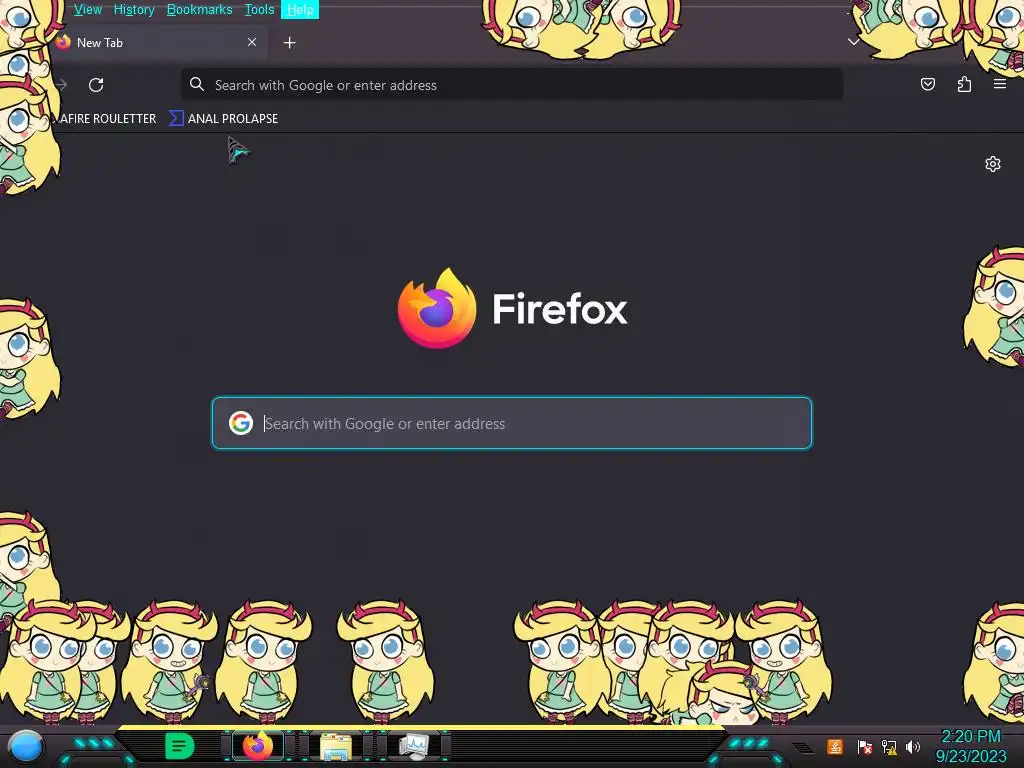Open the volume speaker tray icon
Screen dimensions: 1024x768
[913, 747]
